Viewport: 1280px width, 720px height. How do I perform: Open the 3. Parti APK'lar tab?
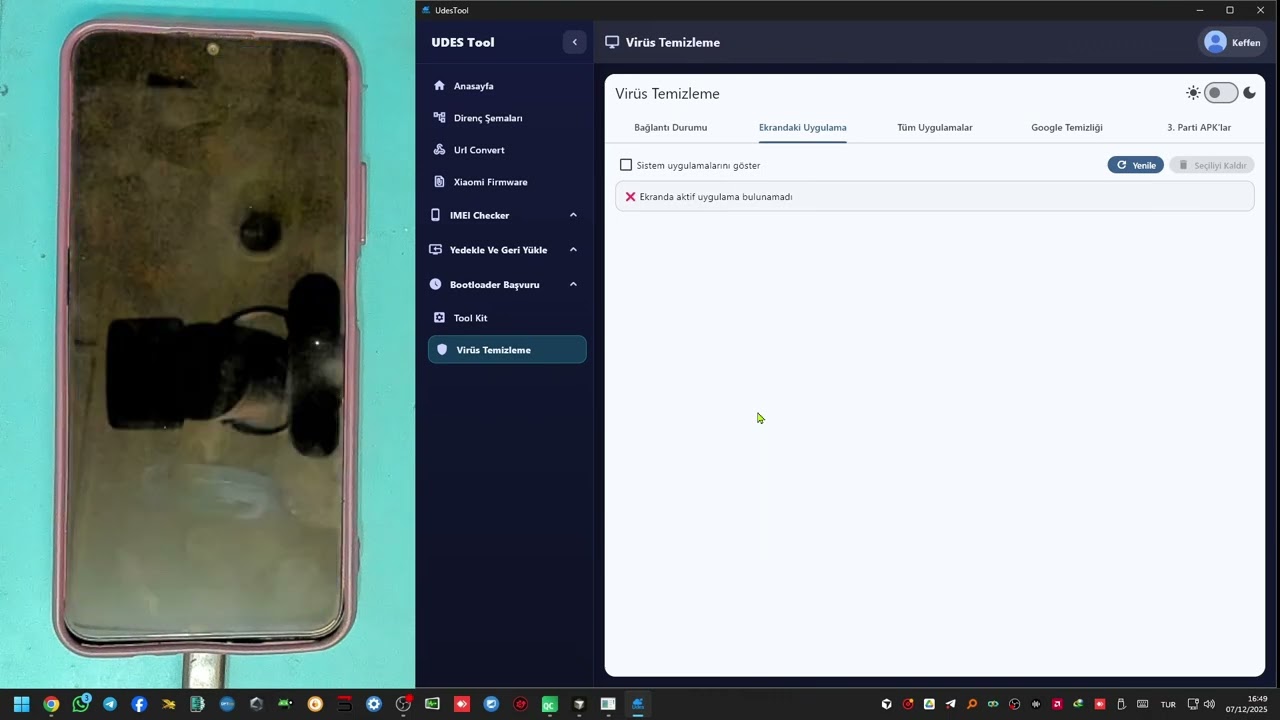pyautogui.click(x=1199, y=128)
